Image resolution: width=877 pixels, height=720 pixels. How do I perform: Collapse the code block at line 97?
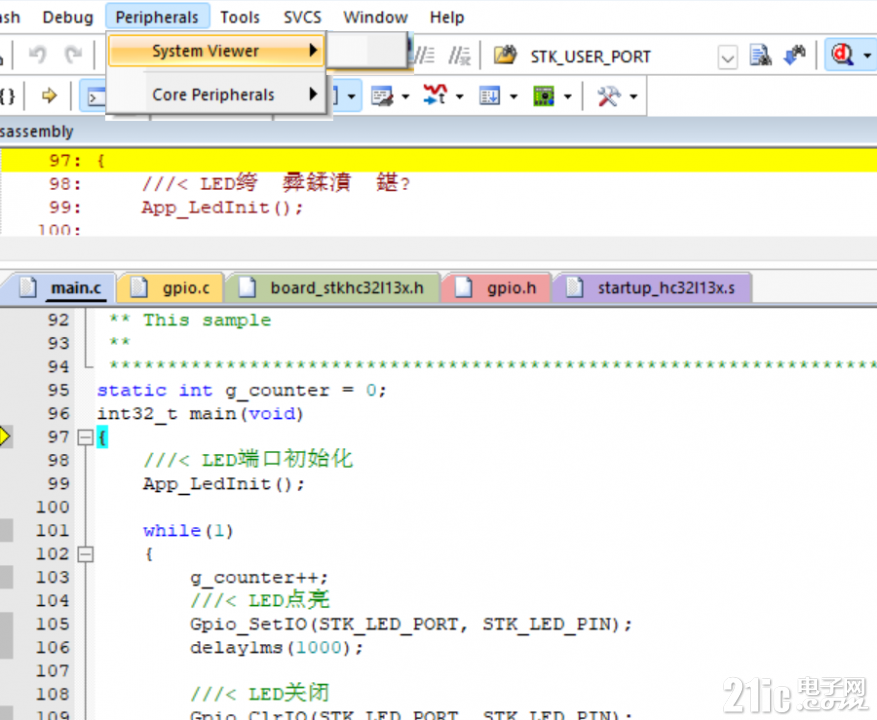pyautogui.click(x=85, y=437)
